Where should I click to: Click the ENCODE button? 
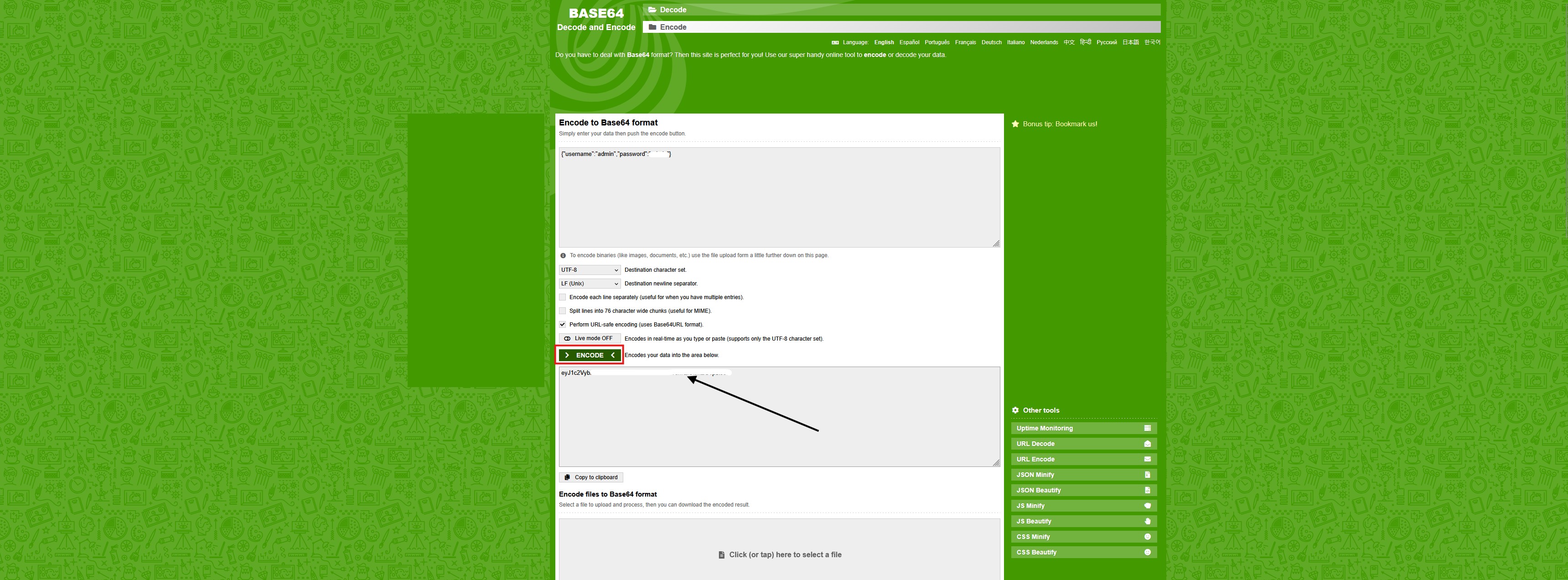pos(589,355)
